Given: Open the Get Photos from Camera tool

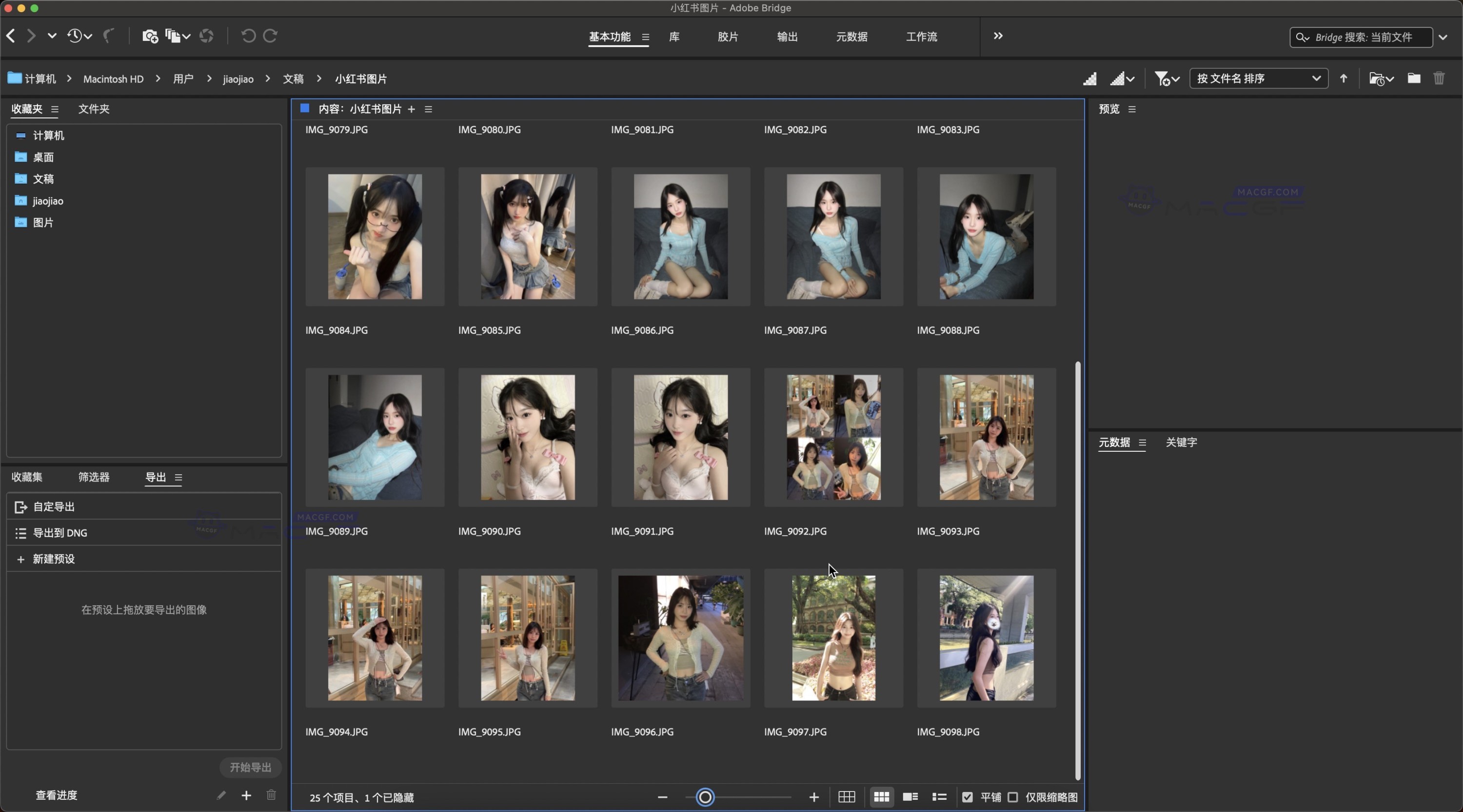Looking at the screenshot, I should coord(150,36).
